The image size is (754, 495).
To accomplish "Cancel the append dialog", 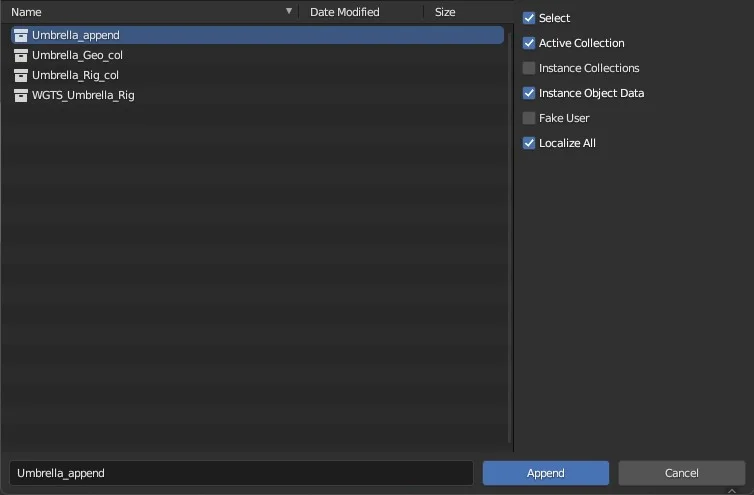I will coord(681,473).
